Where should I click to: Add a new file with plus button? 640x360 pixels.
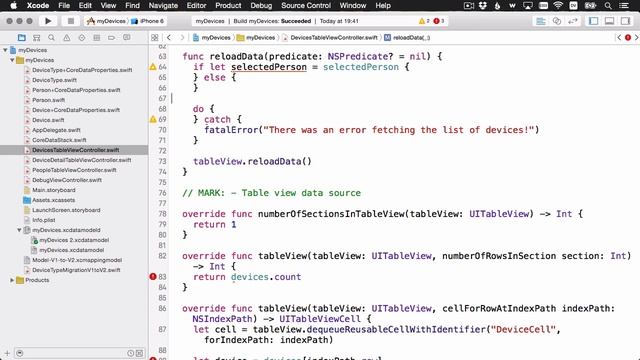(7, 353)
